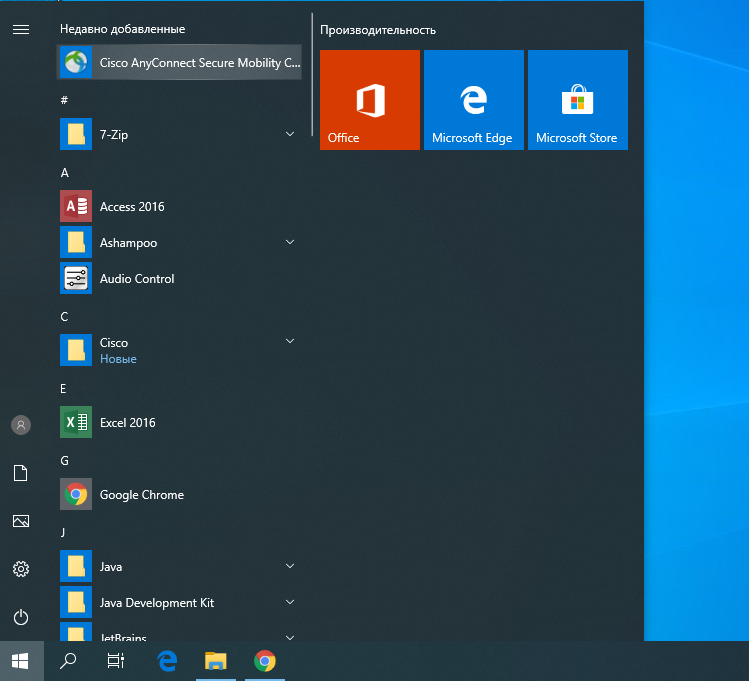Click the 'Недавно добавленные' heading

tap(122, 29)
